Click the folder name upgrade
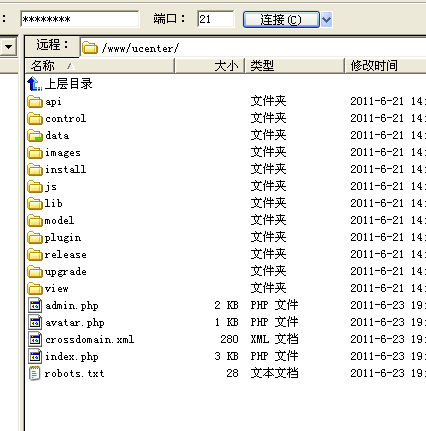 click(66, 272)
